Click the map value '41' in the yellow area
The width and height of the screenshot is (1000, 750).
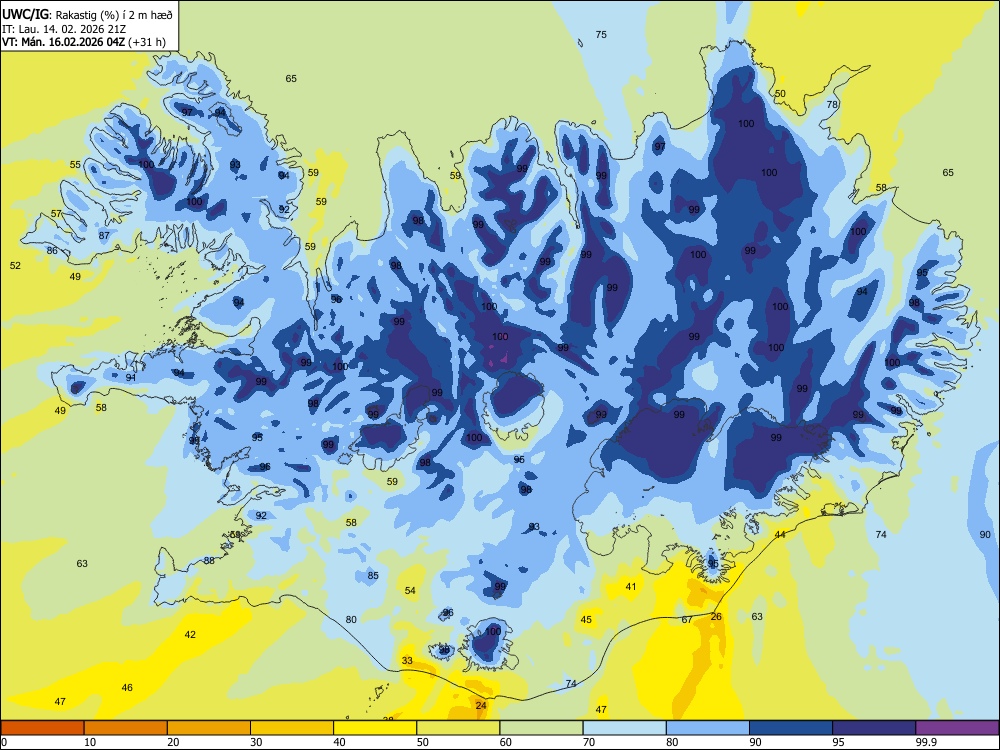pos(631,587)
